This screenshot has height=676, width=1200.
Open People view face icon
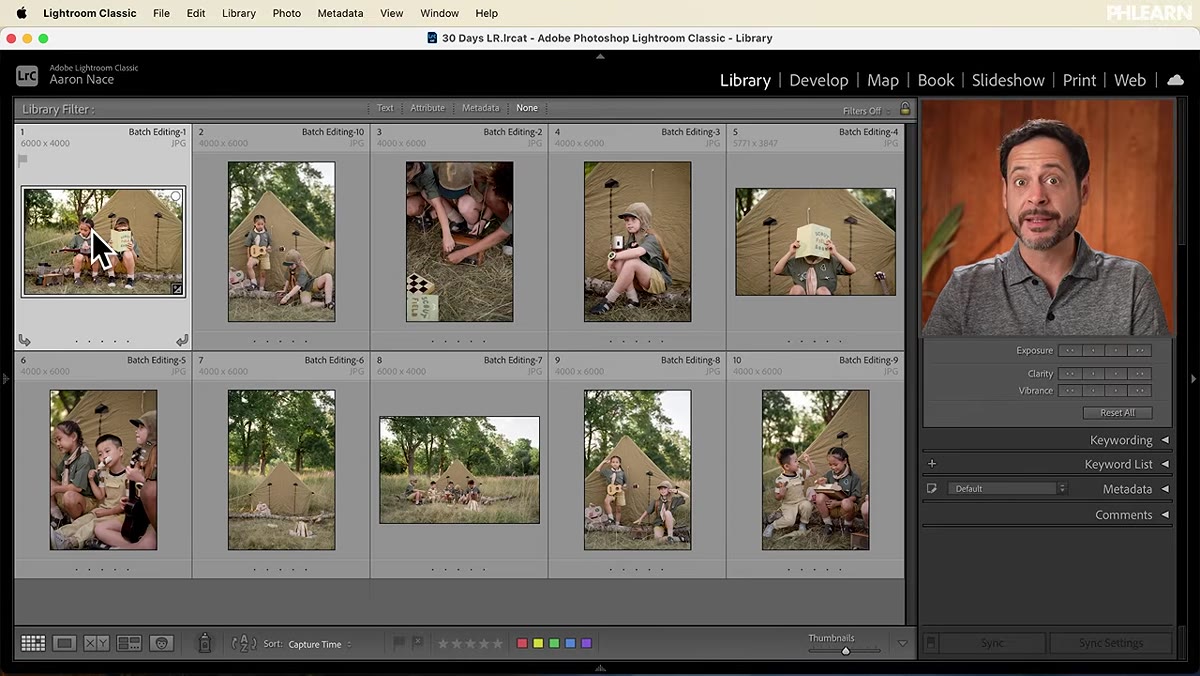[162, 644]
